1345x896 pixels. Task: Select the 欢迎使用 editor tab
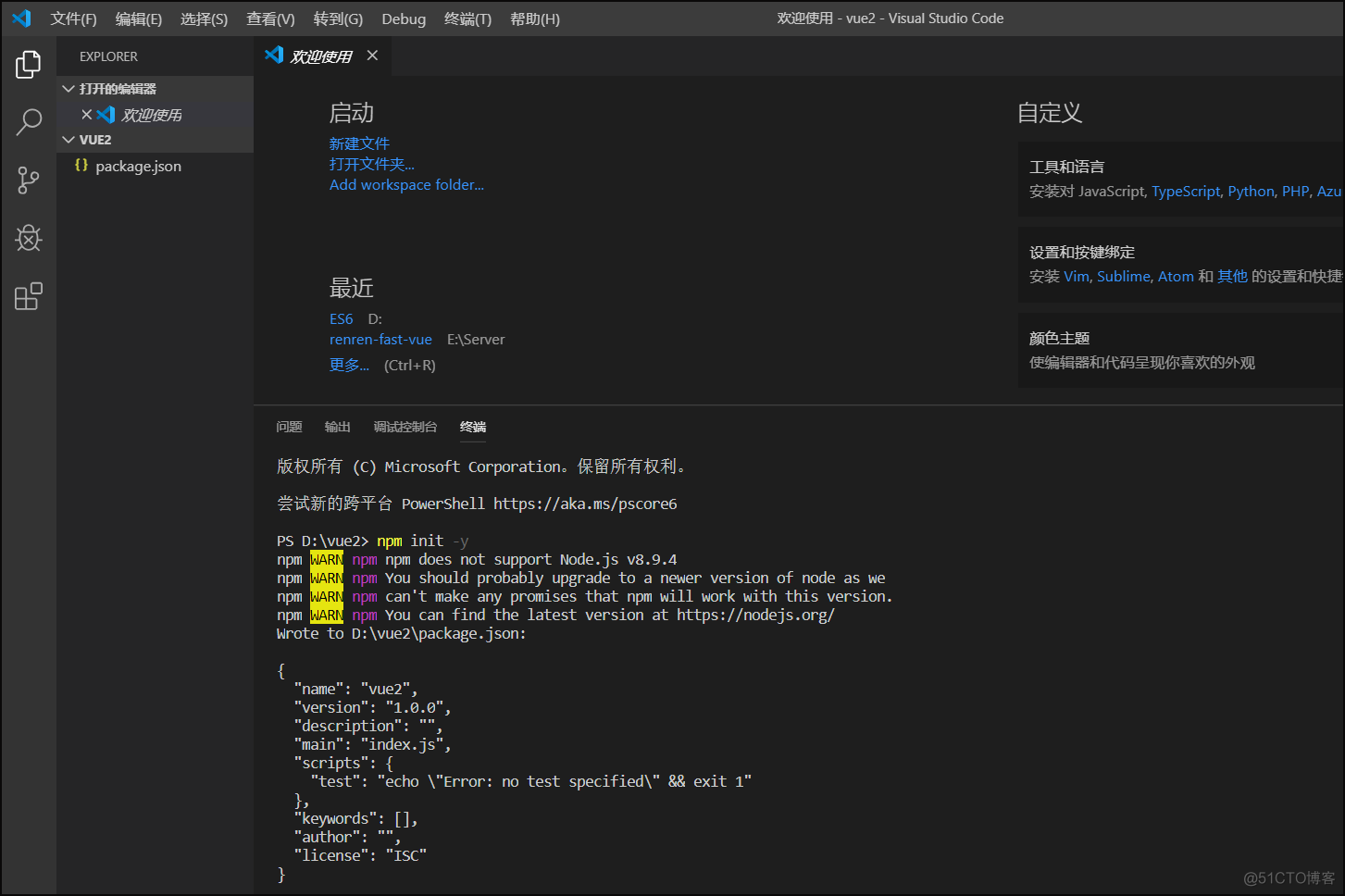(x=321, y=56)
